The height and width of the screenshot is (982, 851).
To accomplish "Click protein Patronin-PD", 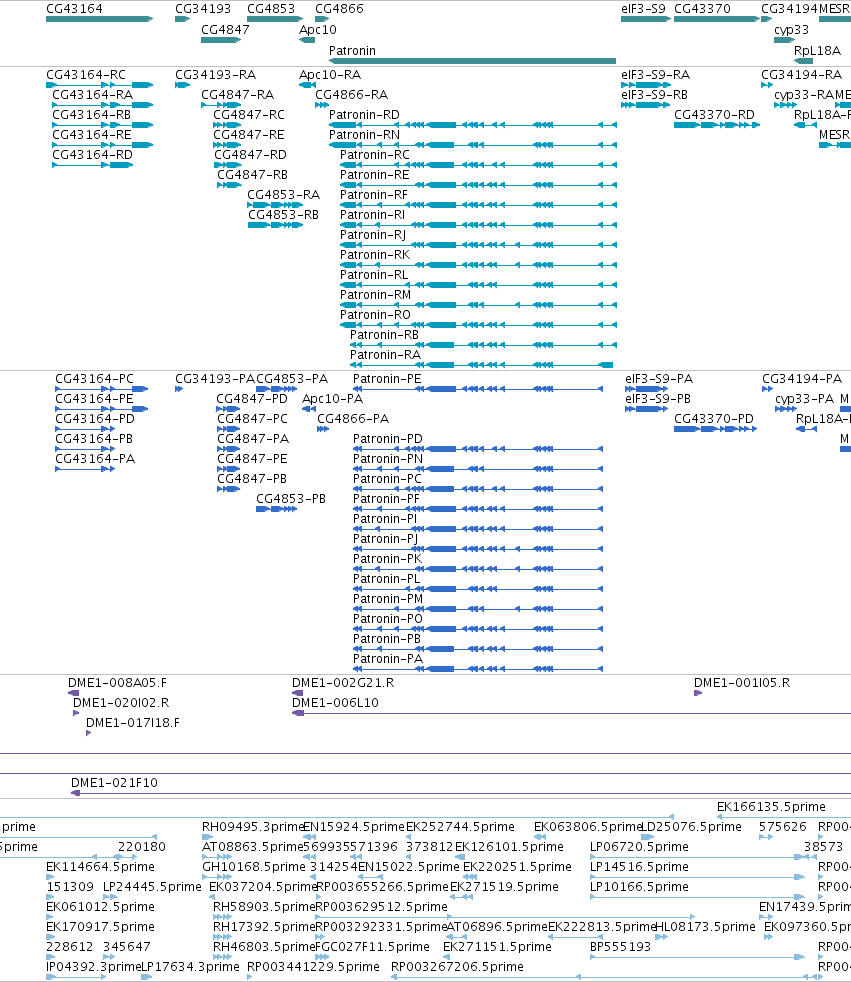I will pyautogui.click(x=478, y=449).
